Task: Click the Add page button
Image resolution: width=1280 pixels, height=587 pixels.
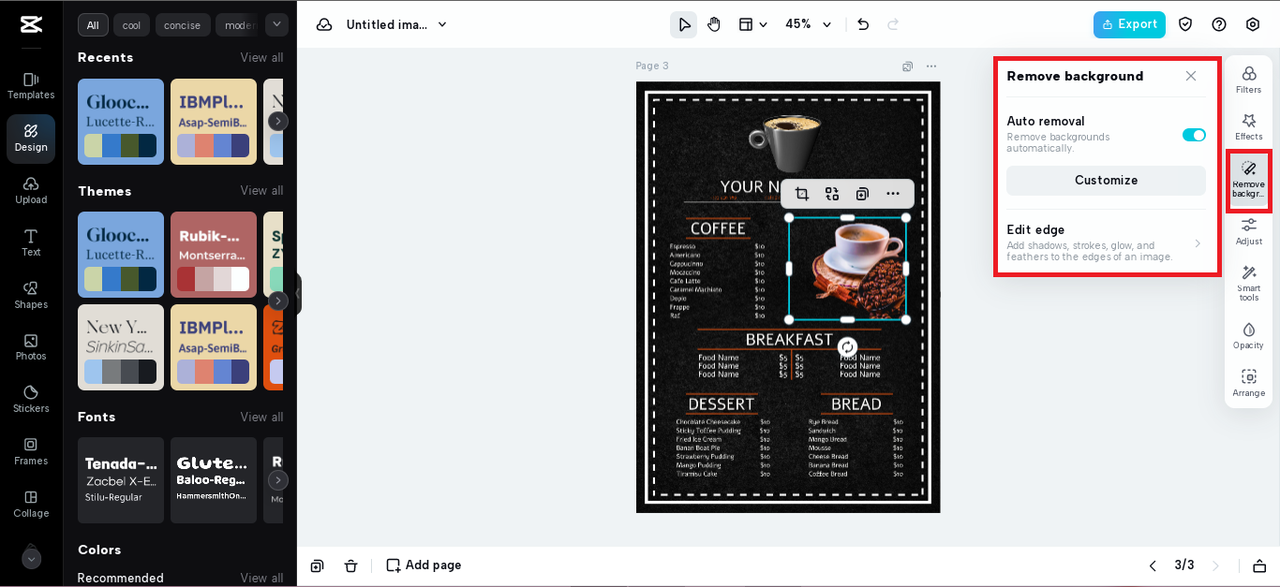Action: (424, 565)
